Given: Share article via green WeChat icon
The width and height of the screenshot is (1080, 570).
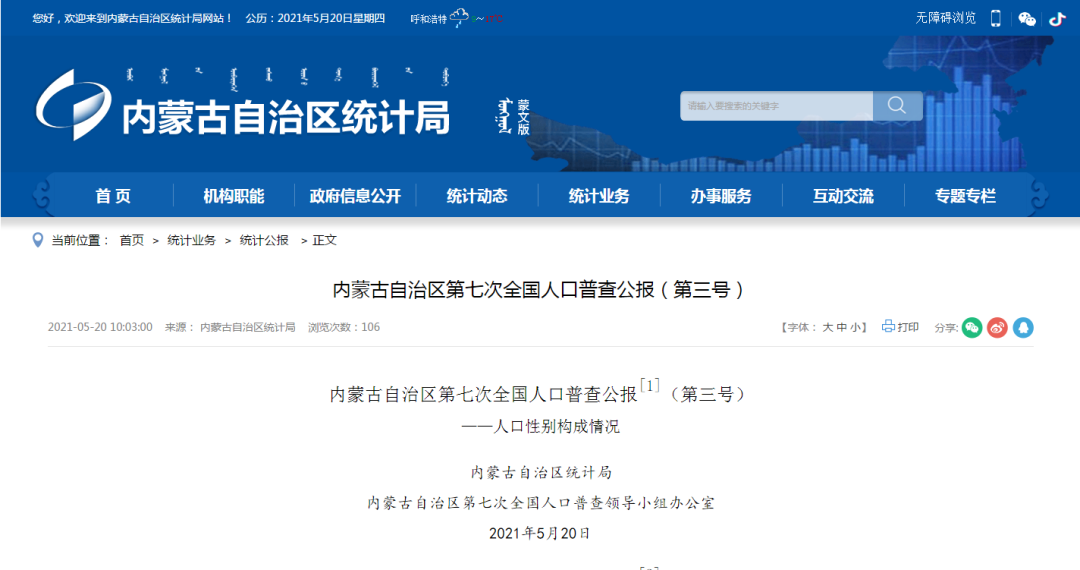Looking at the screenshot, I should pos(972,328).
